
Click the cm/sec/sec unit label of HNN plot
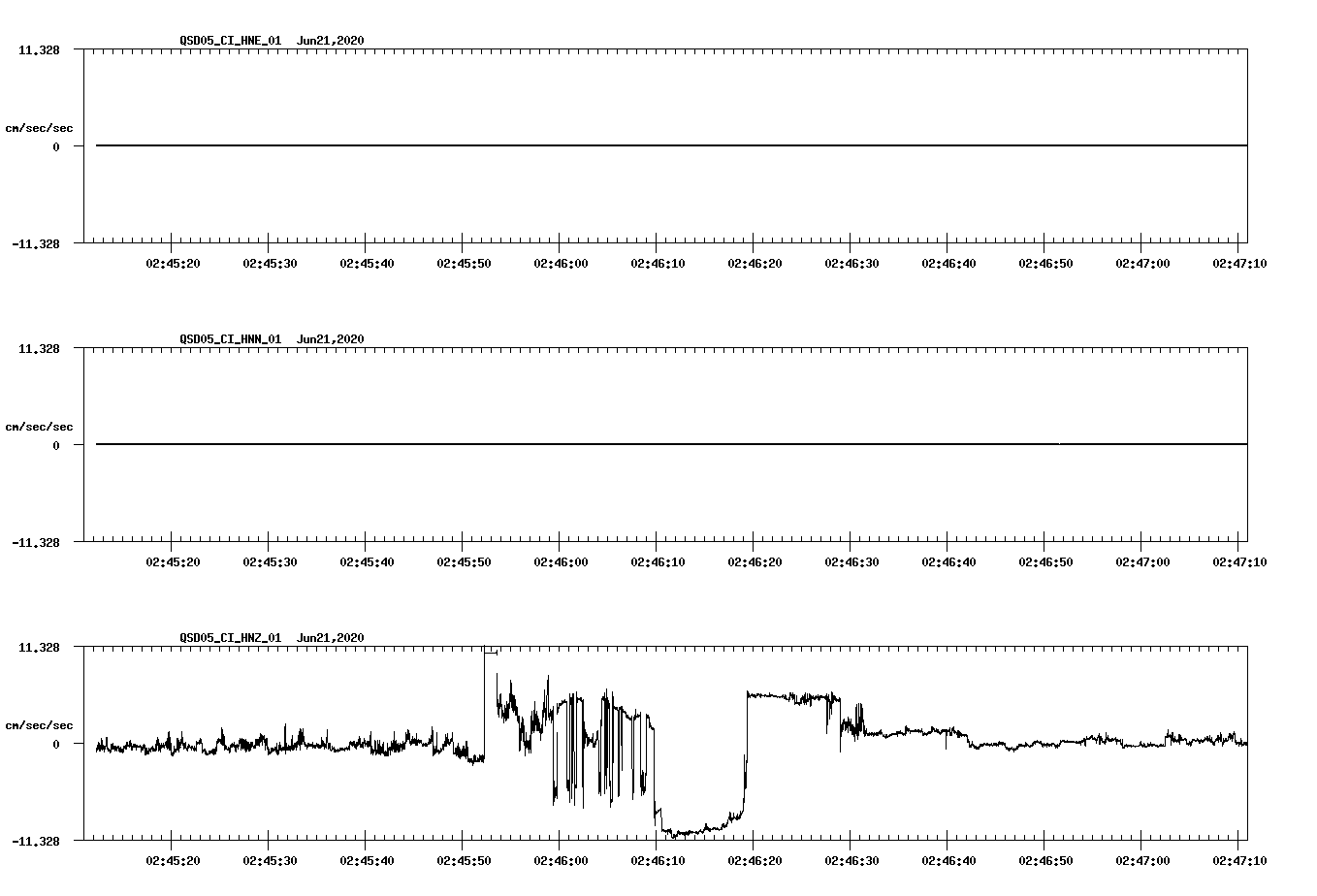[x=39, y=427]
